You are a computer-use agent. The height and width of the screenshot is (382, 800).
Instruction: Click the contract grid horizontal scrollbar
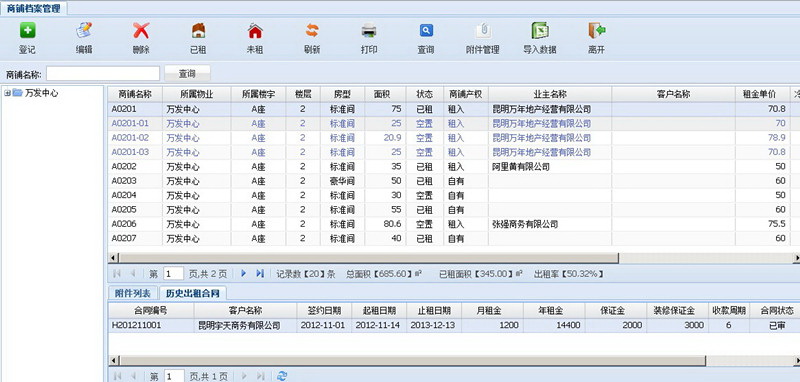(413, 360)
